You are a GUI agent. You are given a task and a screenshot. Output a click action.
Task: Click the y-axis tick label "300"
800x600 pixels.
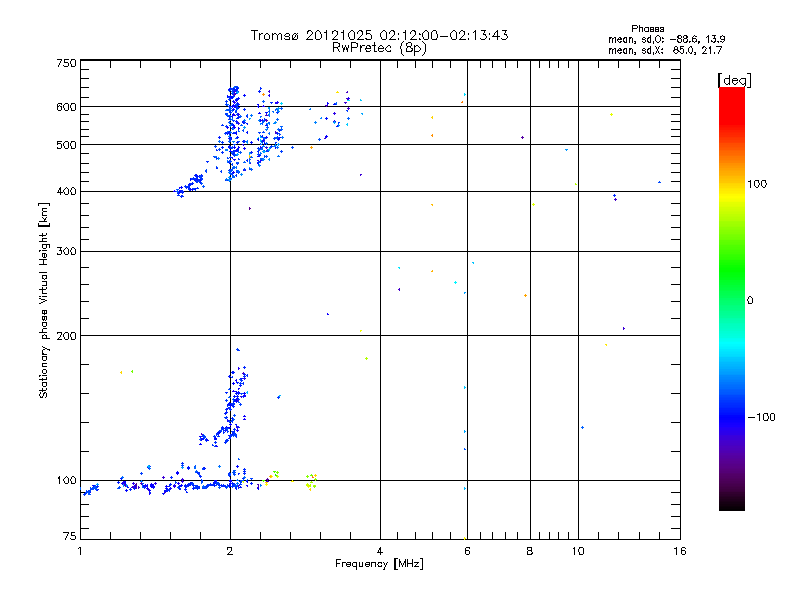[66, 252]
